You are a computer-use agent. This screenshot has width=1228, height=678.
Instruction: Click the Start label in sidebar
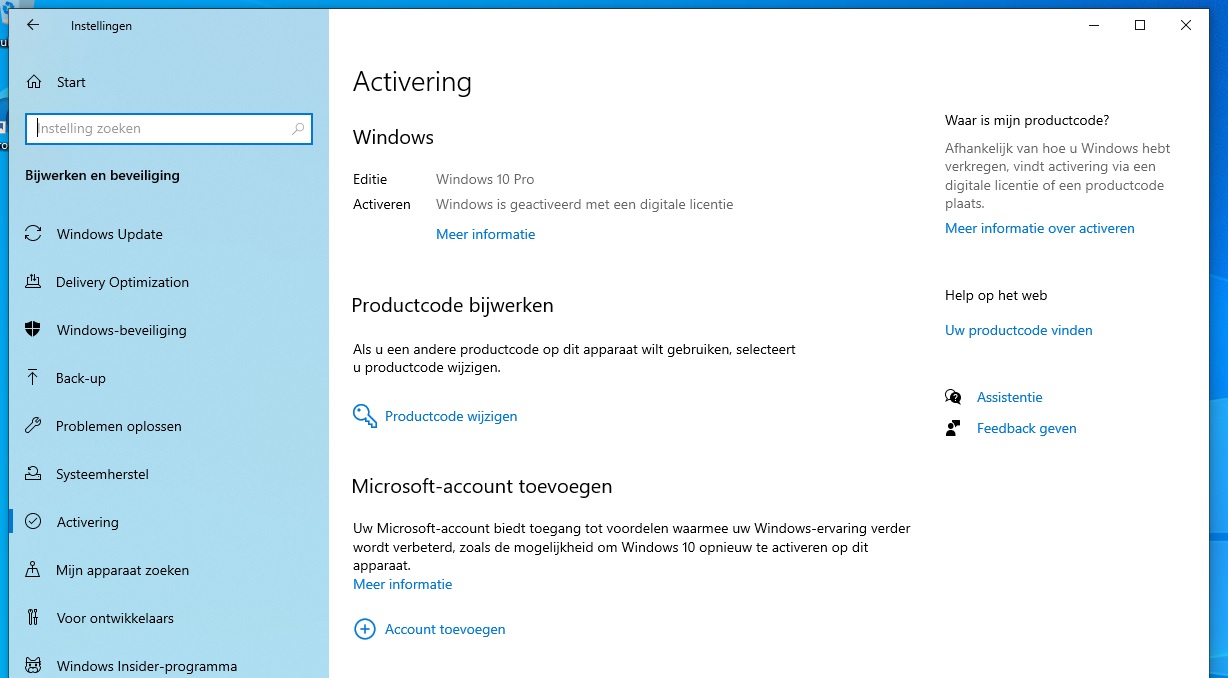71,82
